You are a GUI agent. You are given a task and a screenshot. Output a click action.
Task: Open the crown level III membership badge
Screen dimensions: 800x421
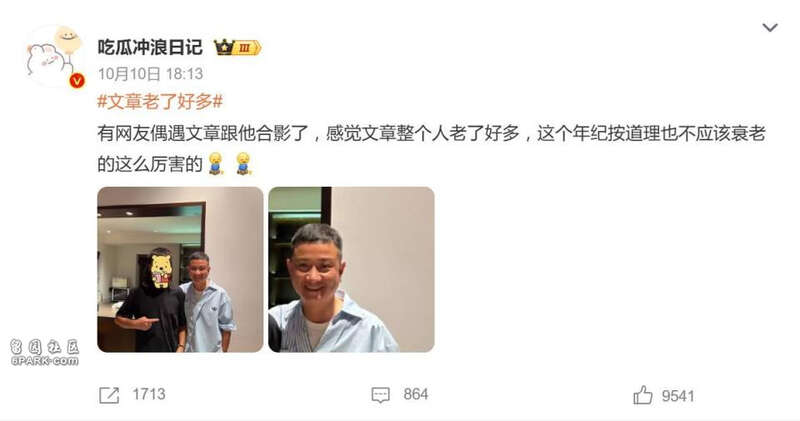237,47
